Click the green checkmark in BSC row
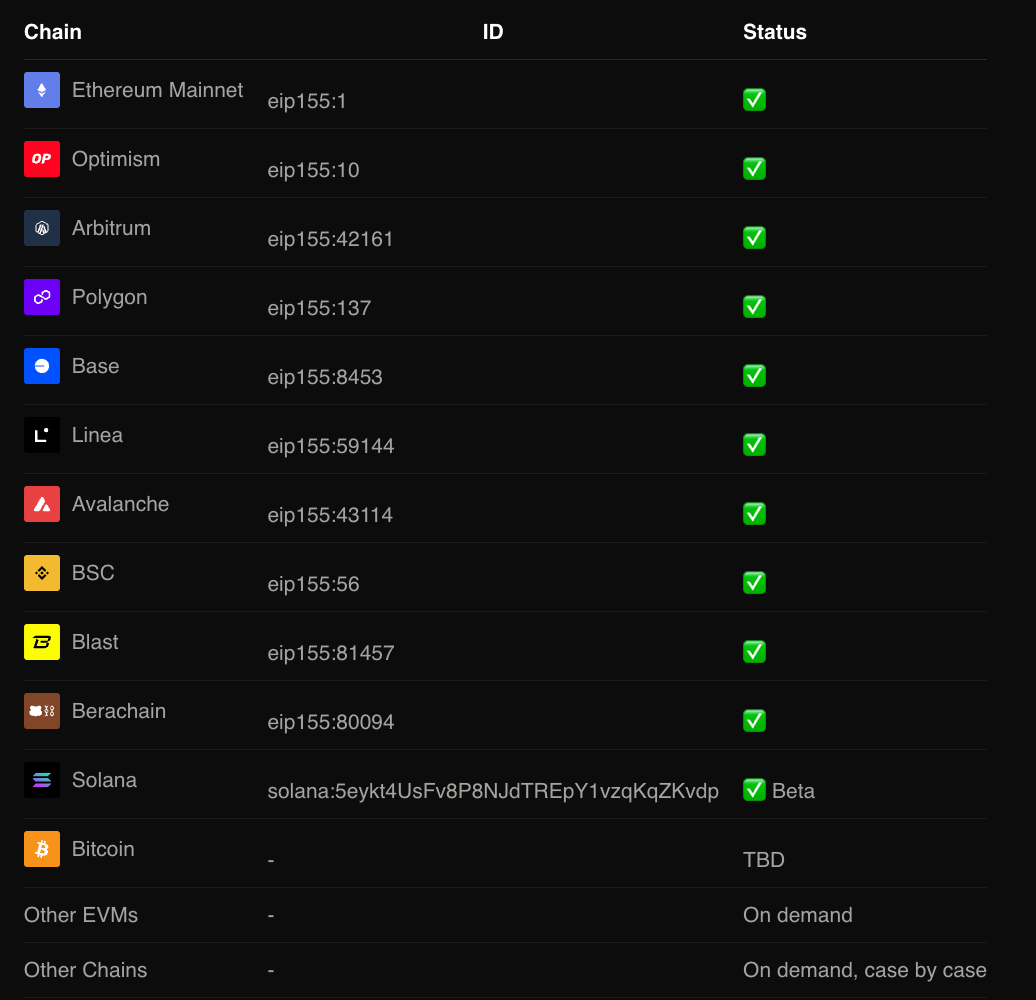 [755, 583]
